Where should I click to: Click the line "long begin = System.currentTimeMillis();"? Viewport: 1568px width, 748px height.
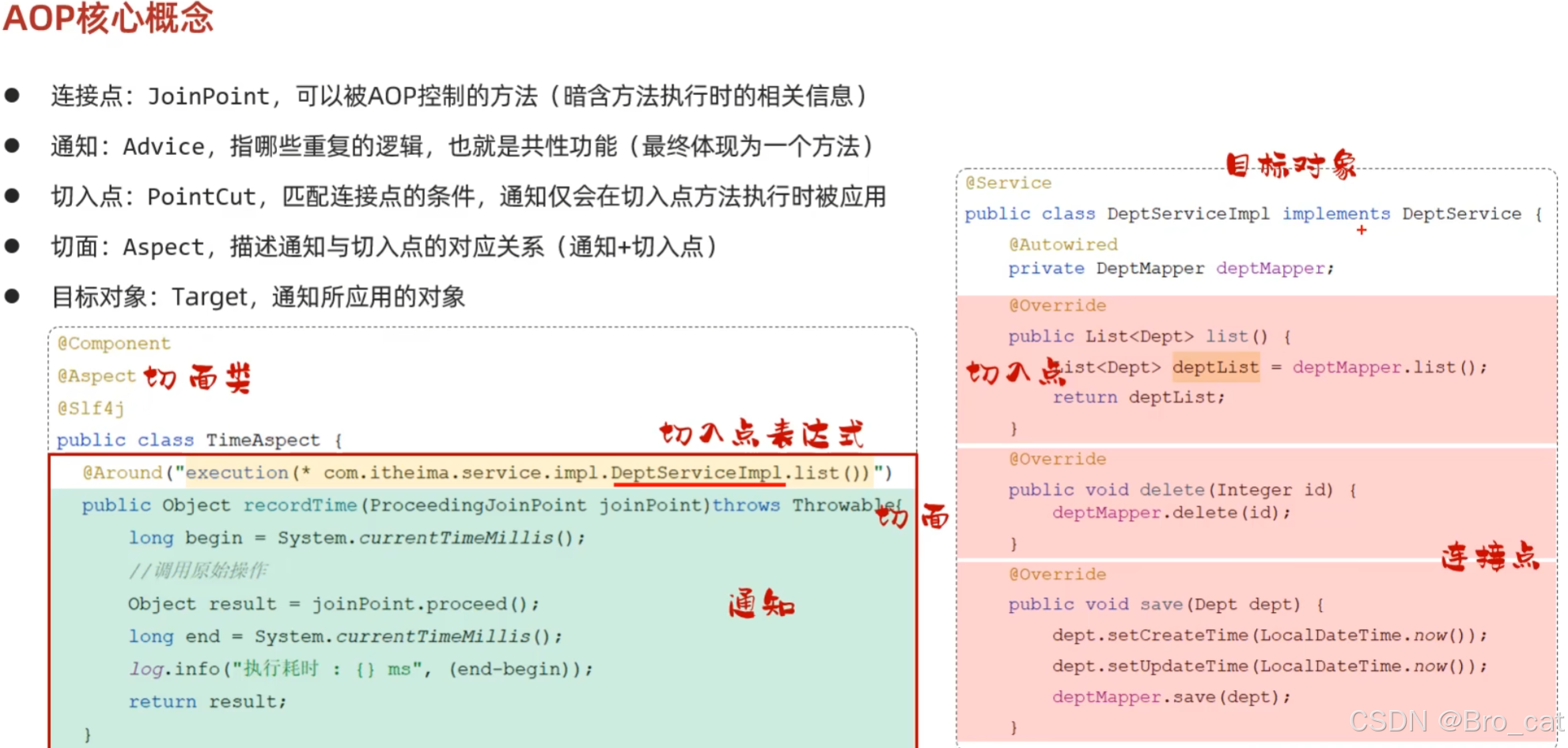tap(357, 538)
